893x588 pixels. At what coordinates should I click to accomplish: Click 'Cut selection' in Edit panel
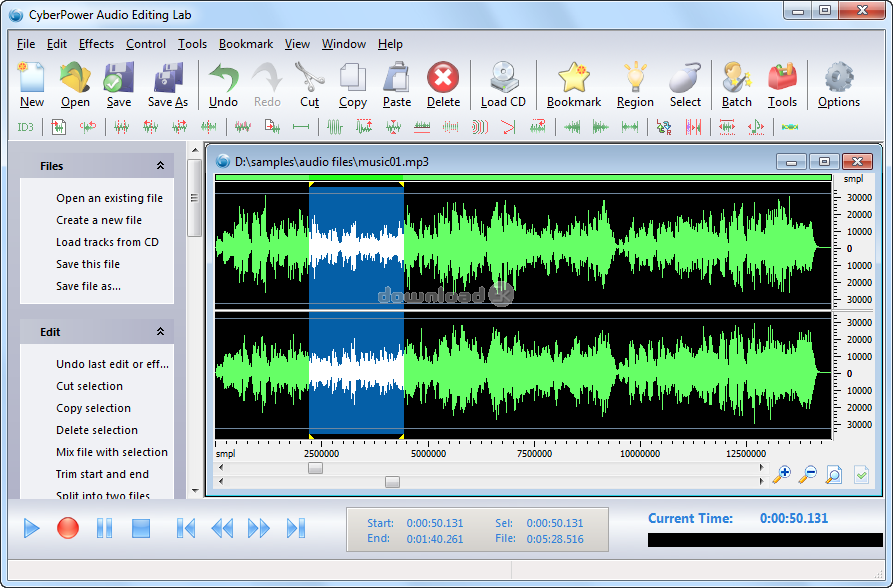point(89,386)
